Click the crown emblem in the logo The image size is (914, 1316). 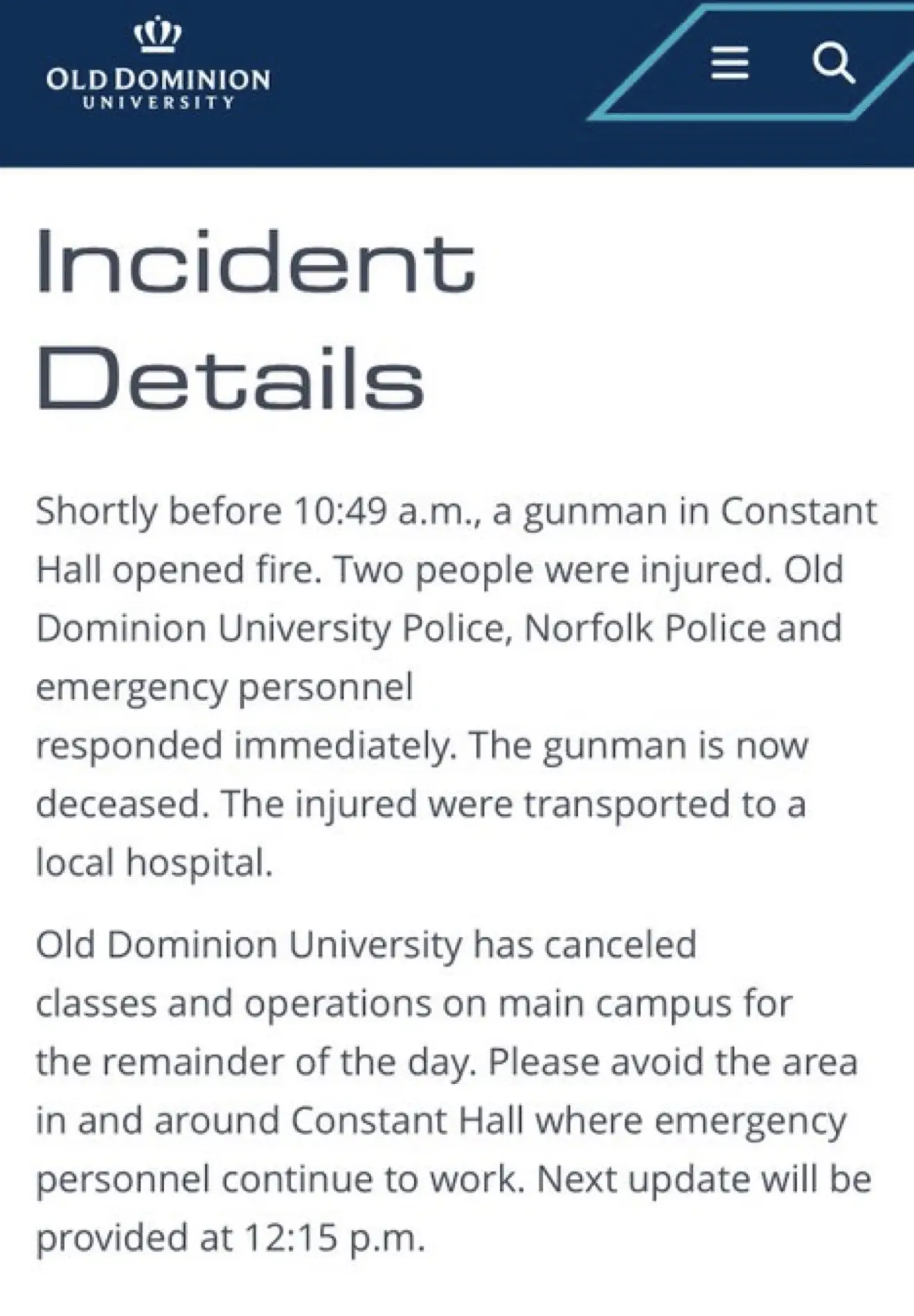pyautogui.click(x=159, y=35)
